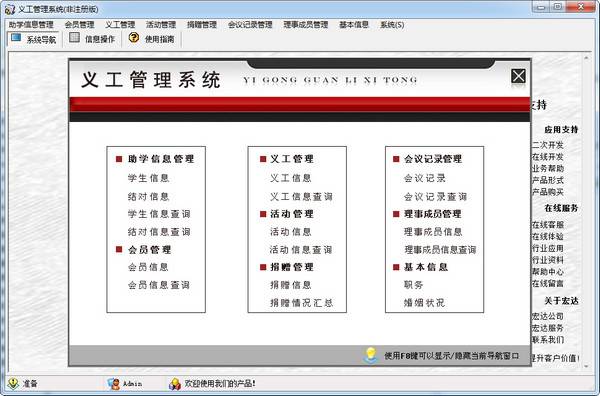Viewport: 600px width, 396px height.
Task: Open the 基本信息 menu
Action: point(354,25)
